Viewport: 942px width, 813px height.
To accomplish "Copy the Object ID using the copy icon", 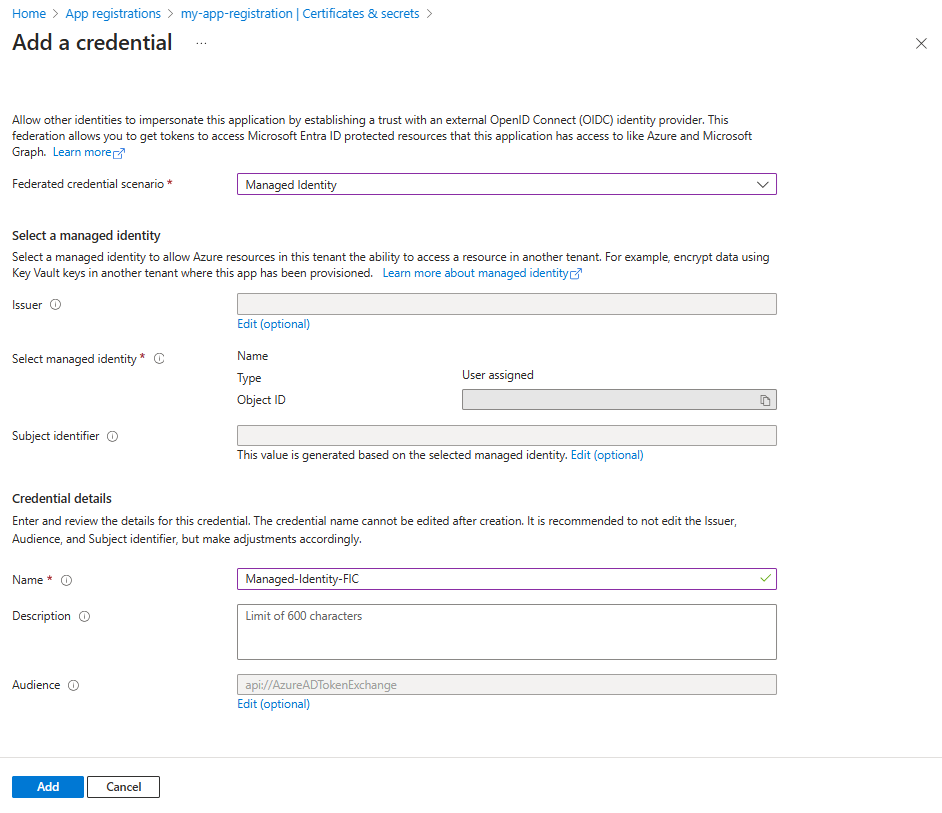I will pyautogui.click(x=766, y=399).
